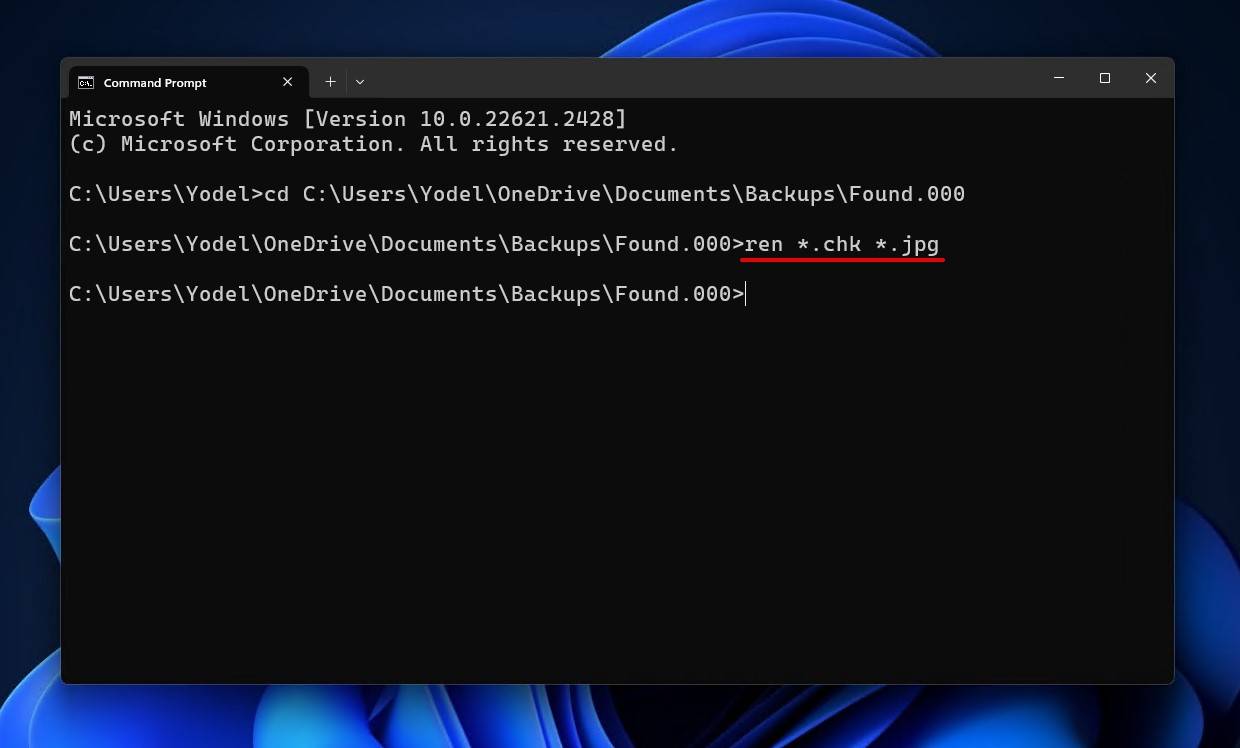Viewport: 1240px width, 748px height.
Task: Select the Command Prompt tab
Action: [x=188, y=82]
